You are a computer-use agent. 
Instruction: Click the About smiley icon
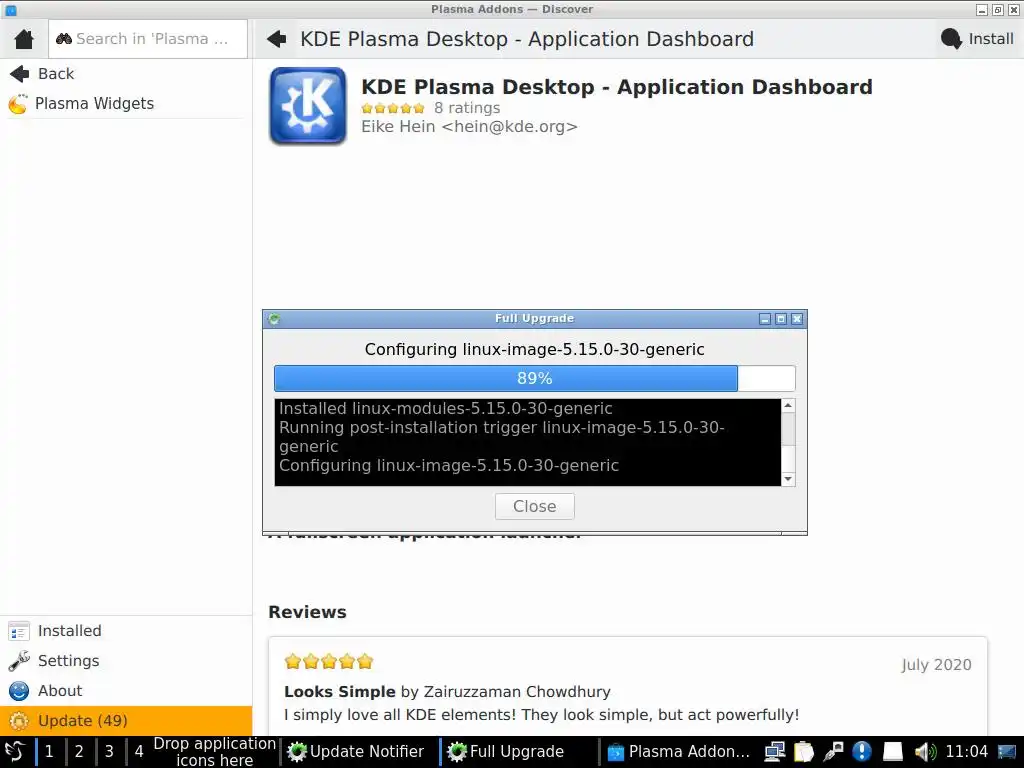18,691
